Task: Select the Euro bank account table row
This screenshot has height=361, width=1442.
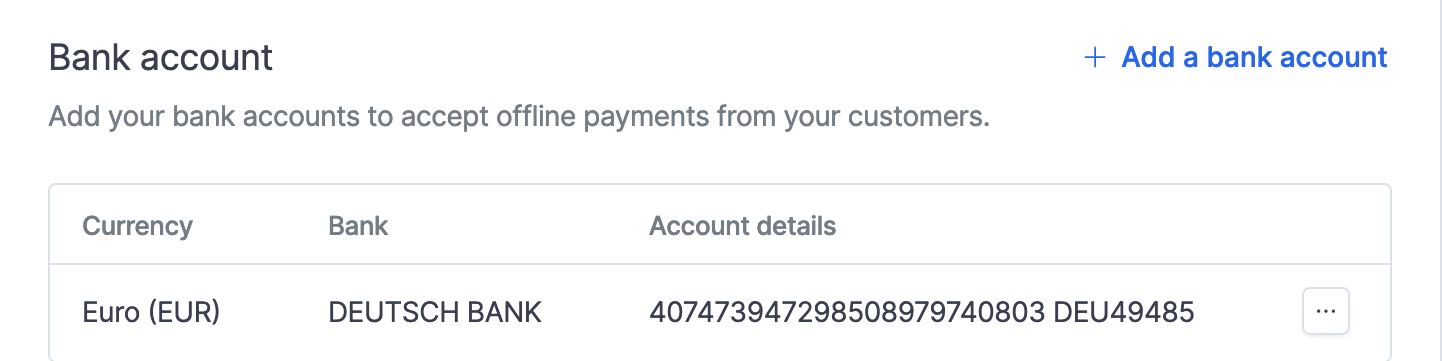Action: (x=720, y=312)
